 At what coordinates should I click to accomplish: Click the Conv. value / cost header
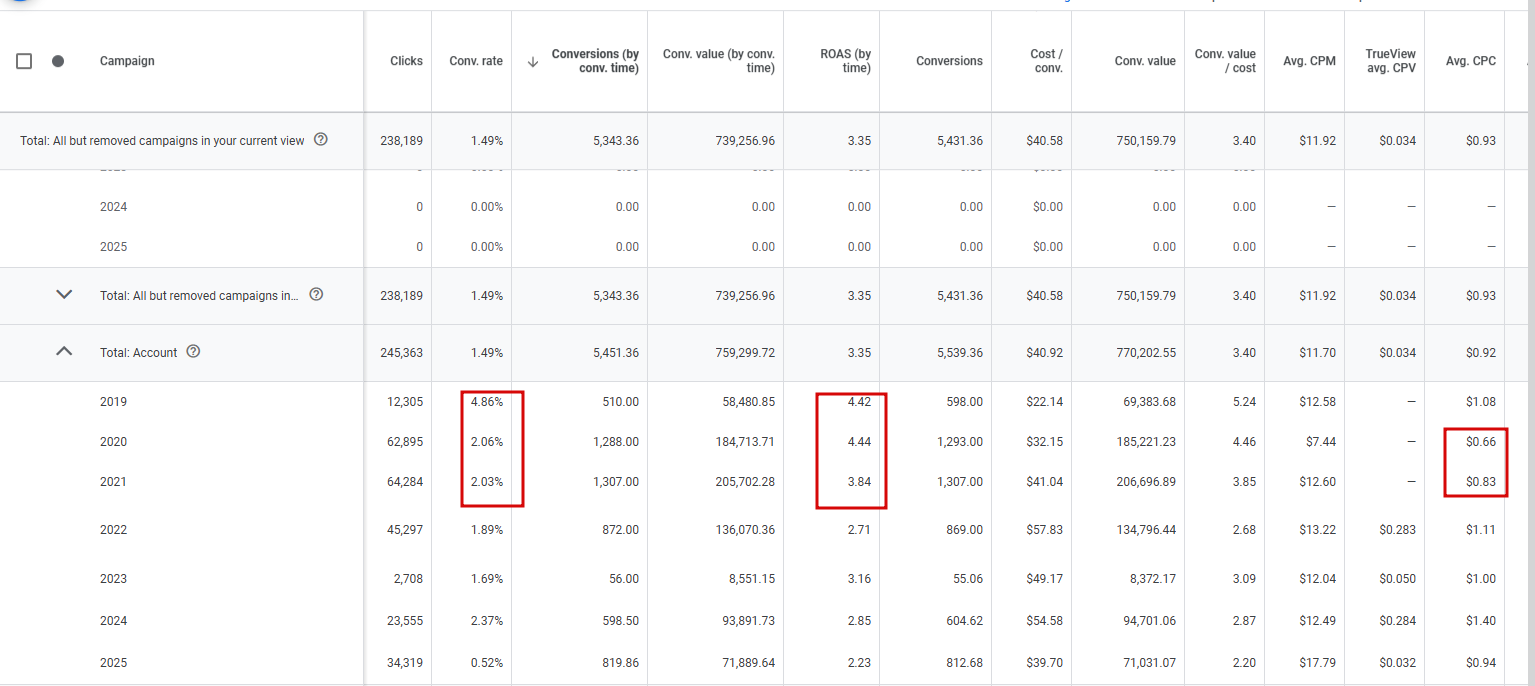[x=1225, y=61]
